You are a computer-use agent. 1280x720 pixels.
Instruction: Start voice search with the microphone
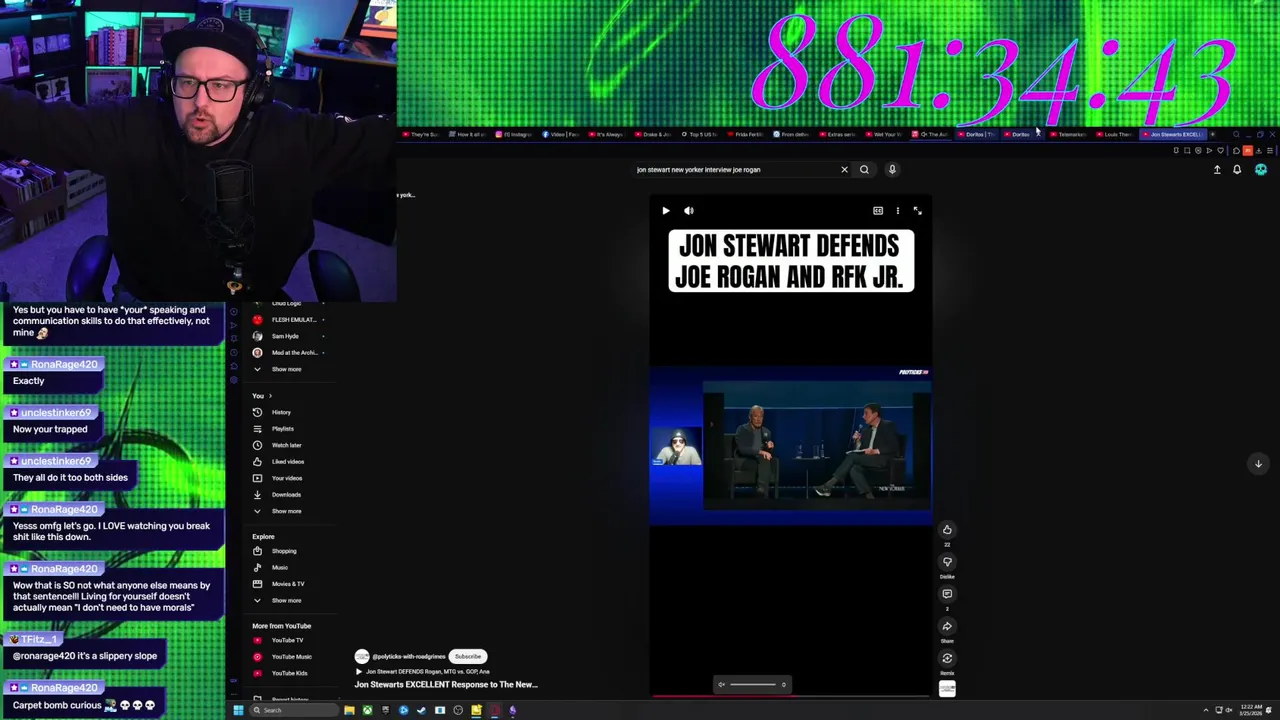click(x=892, y=170)
